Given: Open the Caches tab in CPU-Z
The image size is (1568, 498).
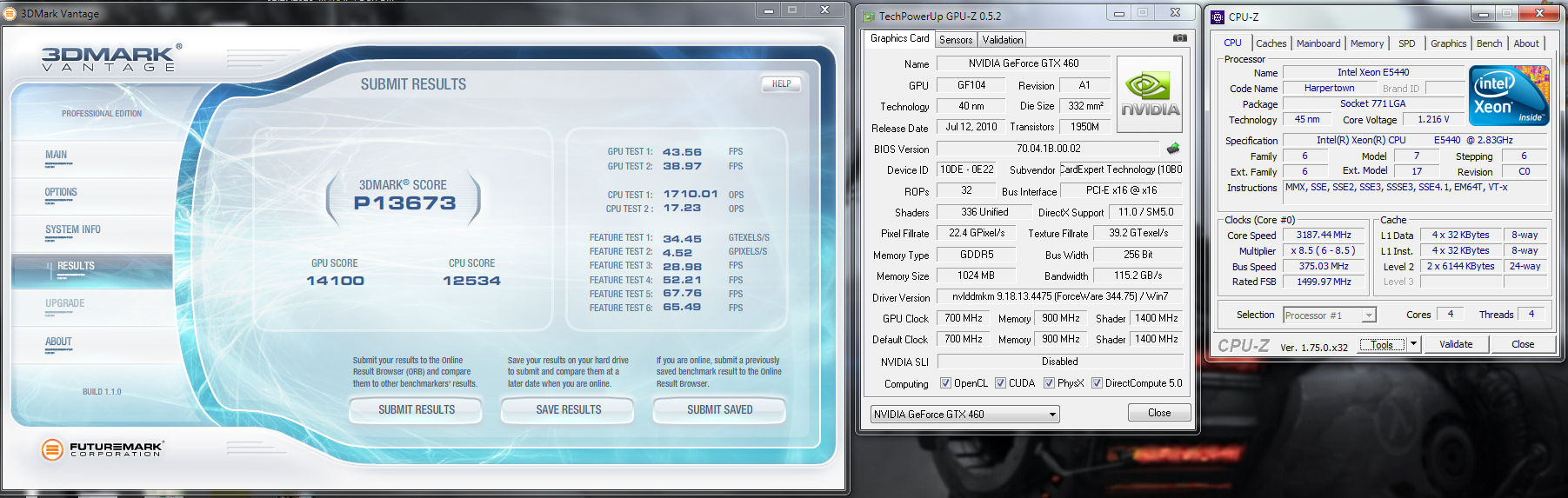Looking at the screenshot, I should (x=1271, y=43).
